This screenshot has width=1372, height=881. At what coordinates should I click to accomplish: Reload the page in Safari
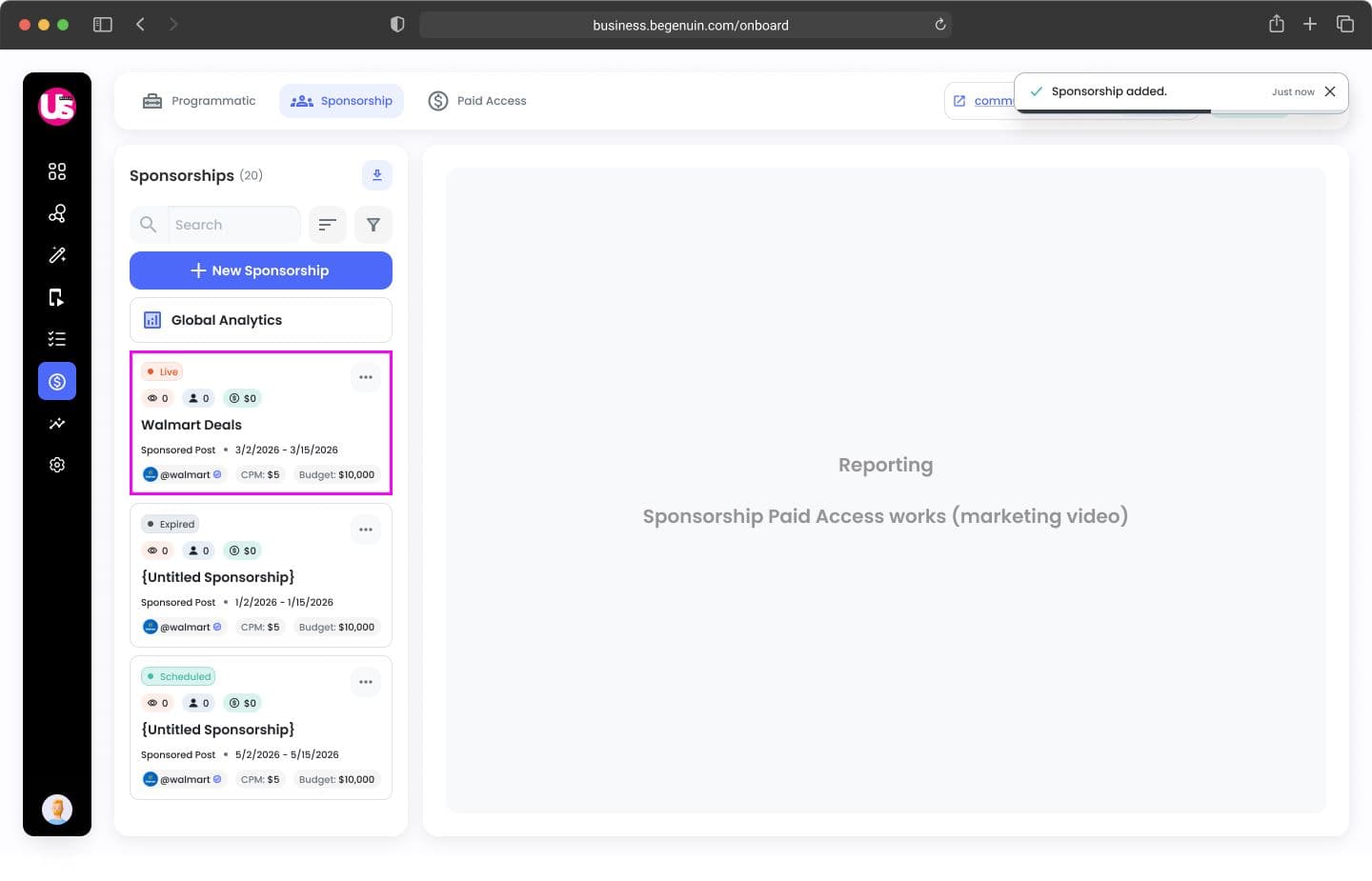click(940, 25)
